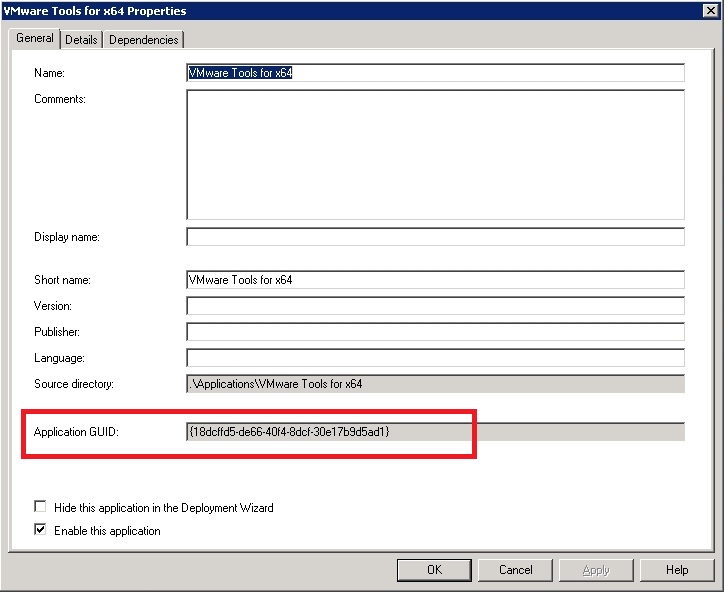This screenshot has width=724, height=592.
Task: Focus the Version input field
Action: 435,306
